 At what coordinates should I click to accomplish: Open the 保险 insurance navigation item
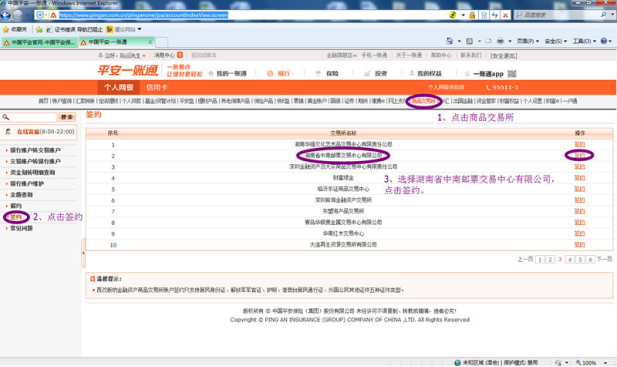pos(332,74)
